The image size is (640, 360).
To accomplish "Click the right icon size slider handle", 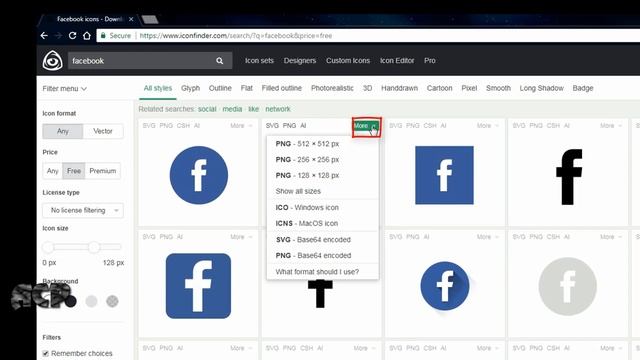I will pos(94,247).
